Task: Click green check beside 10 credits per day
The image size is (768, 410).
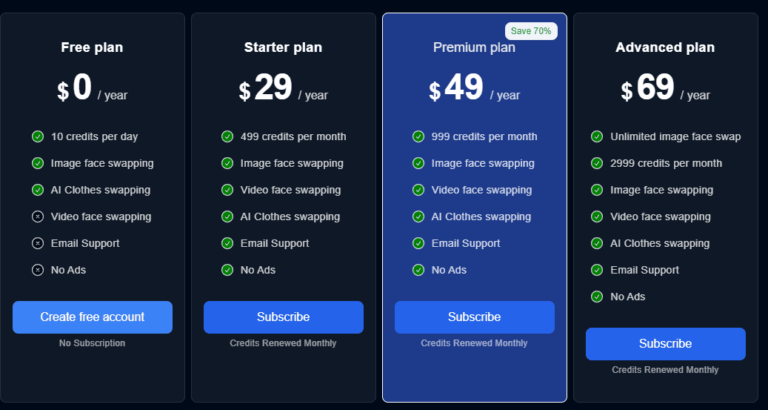Action: click(38, 137)
